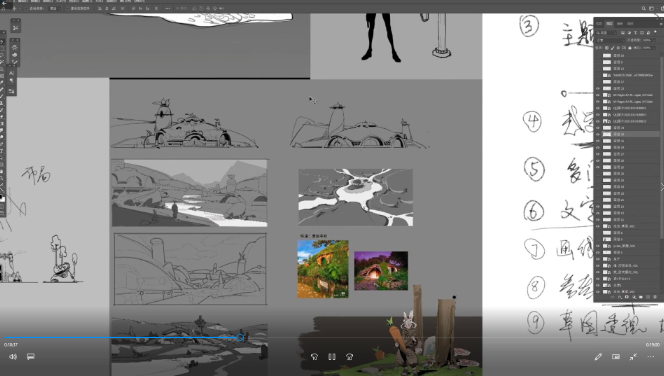Click the text layer filter T icon
Image resolution: width=664 pixels, height=376 pixels.
635,33
